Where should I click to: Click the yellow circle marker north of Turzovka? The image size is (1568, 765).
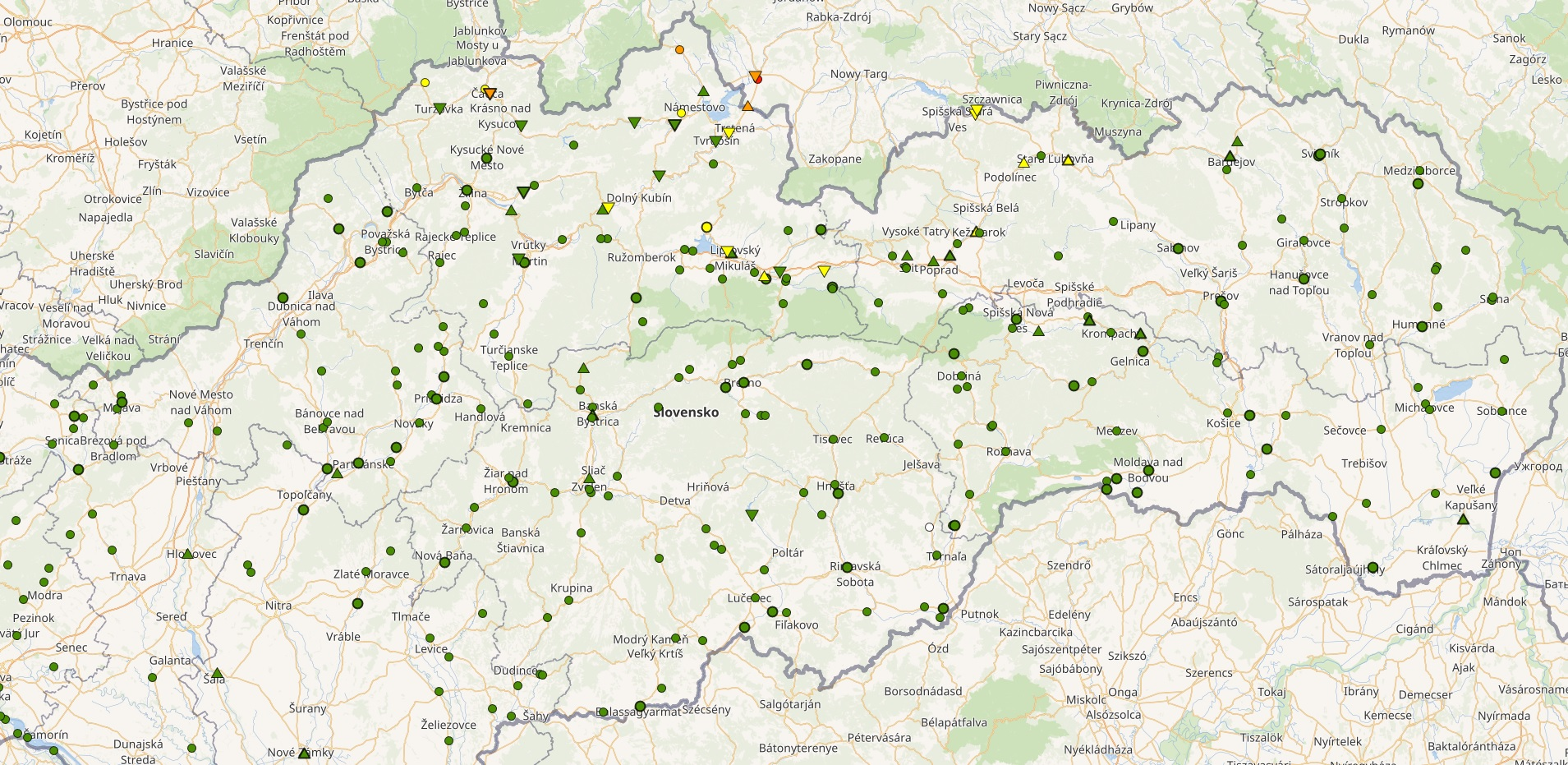425,83
